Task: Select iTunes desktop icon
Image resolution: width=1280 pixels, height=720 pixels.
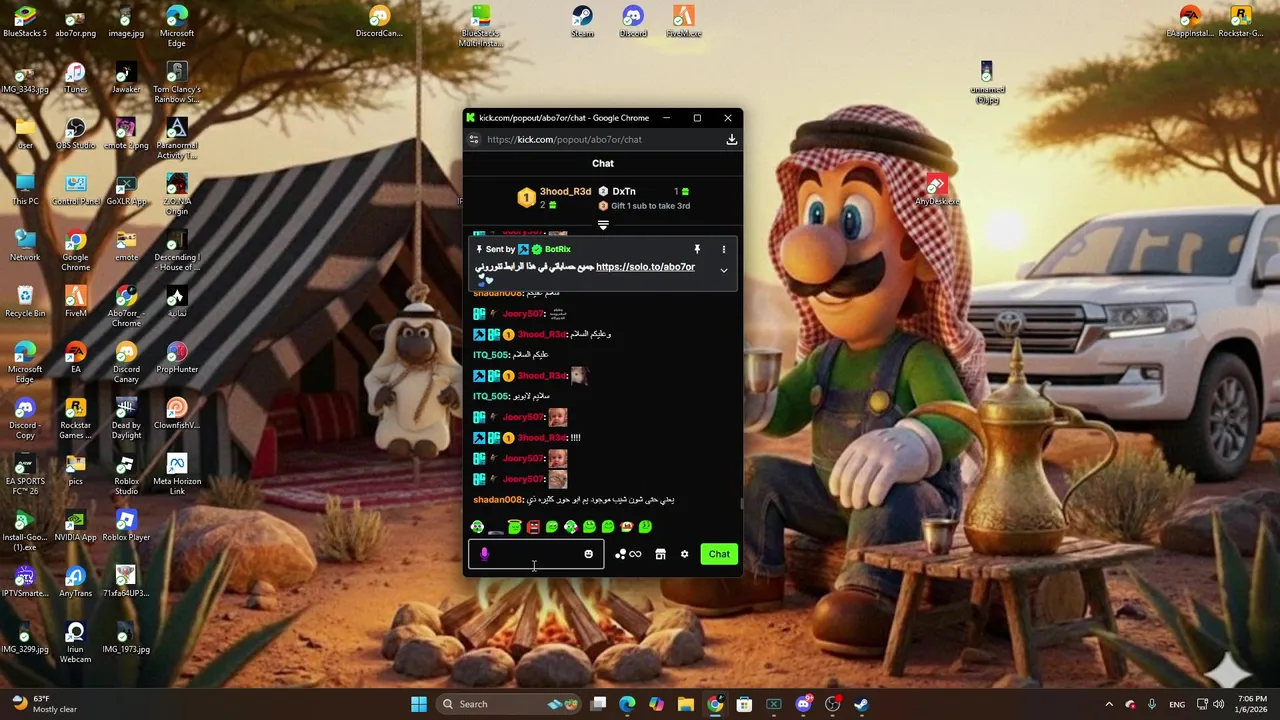Action: click(76, 78)
